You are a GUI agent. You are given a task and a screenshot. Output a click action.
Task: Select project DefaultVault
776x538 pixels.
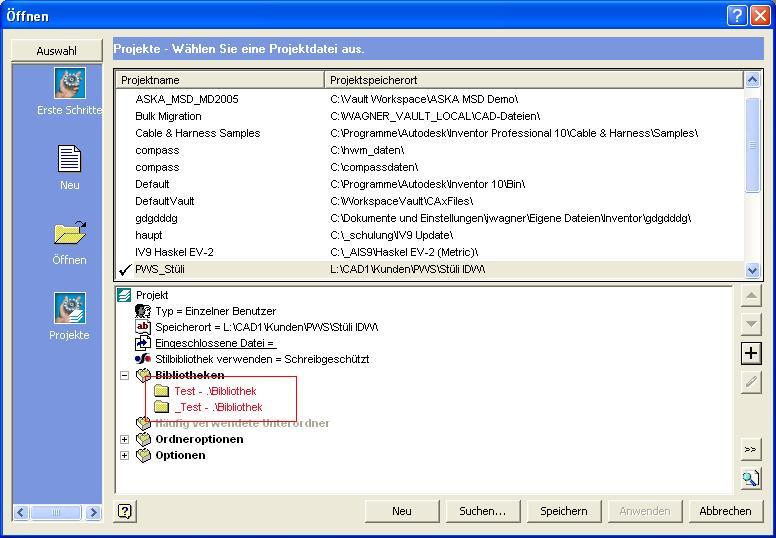(430, 201)
